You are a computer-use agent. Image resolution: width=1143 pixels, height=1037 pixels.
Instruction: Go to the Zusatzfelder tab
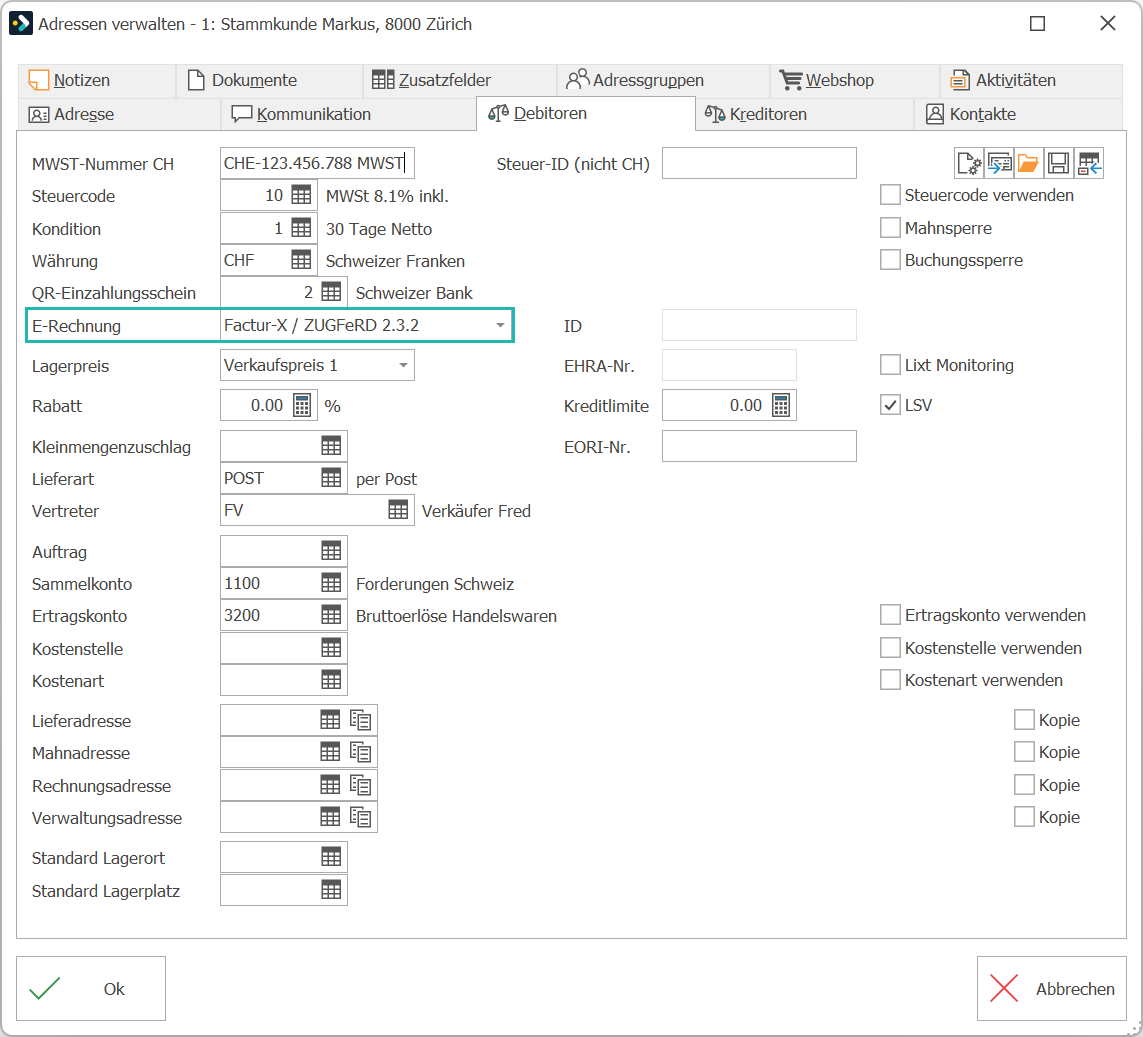tap(460, 80)
